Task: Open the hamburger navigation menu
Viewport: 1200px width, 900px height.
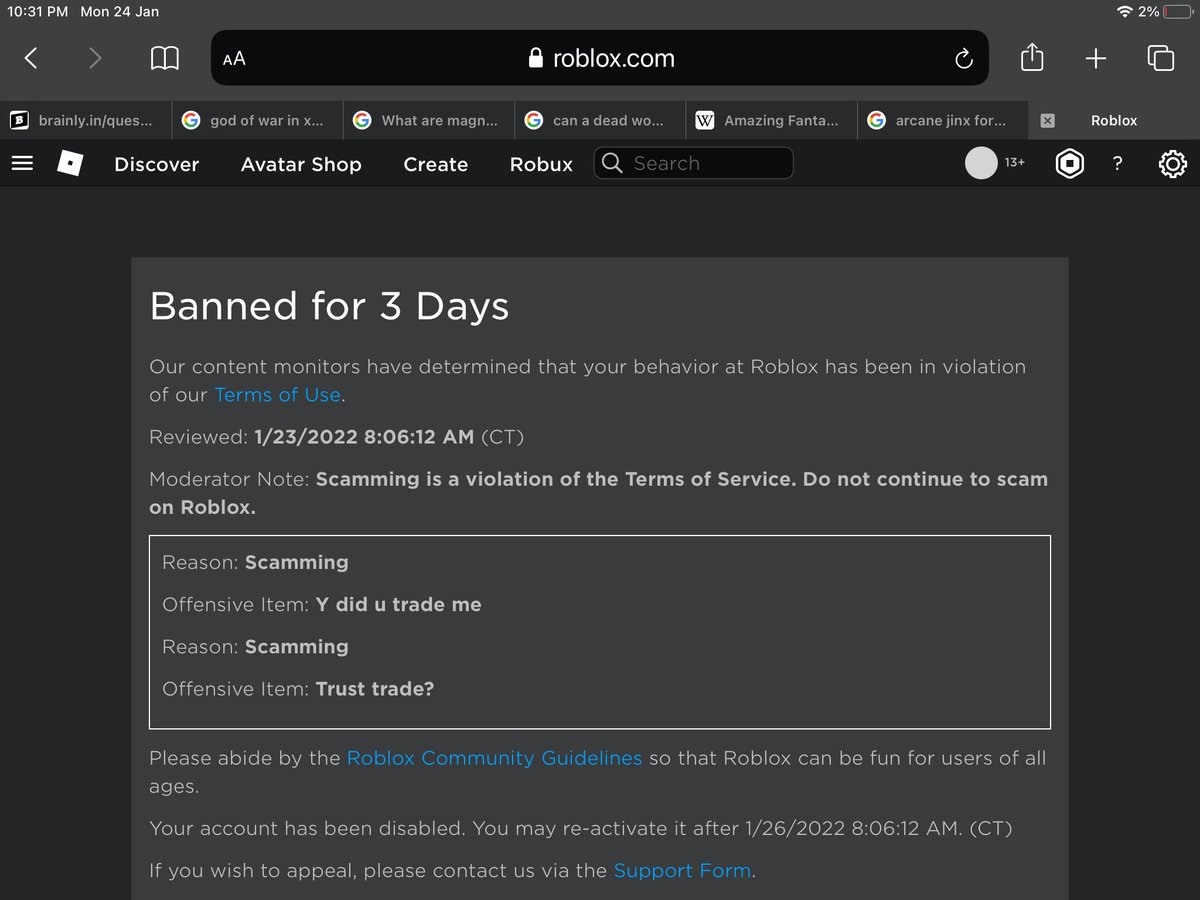Action: (x=22, y=163)
